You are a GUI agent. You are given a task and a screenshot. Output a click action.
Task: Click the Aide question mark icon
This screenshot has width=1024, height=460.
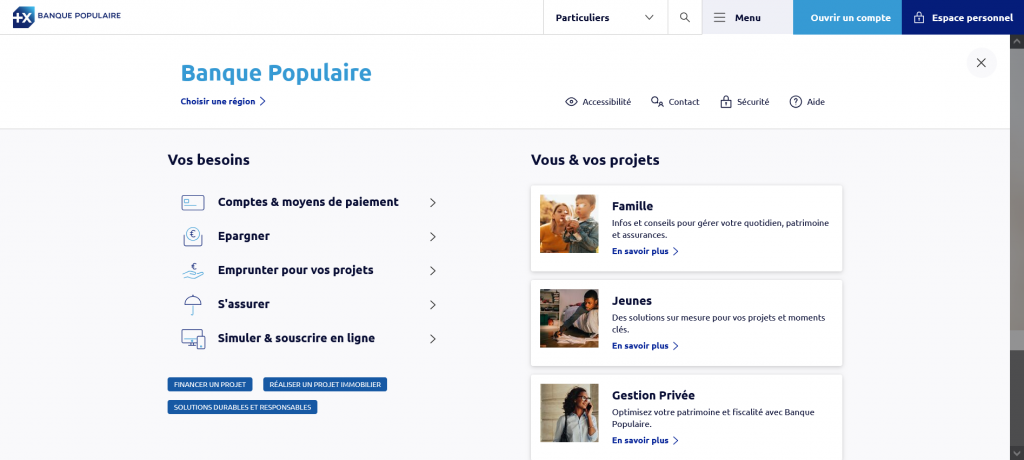click(x=796, y=102)
